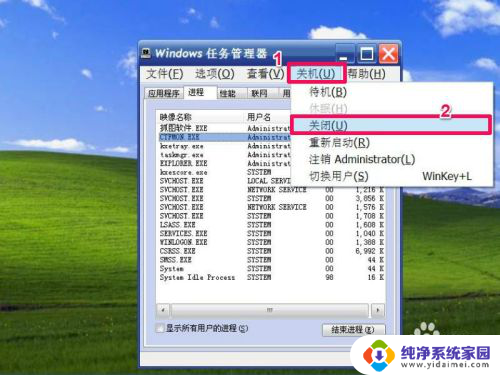Click the 6,992 K memory value

pos(370,251)
